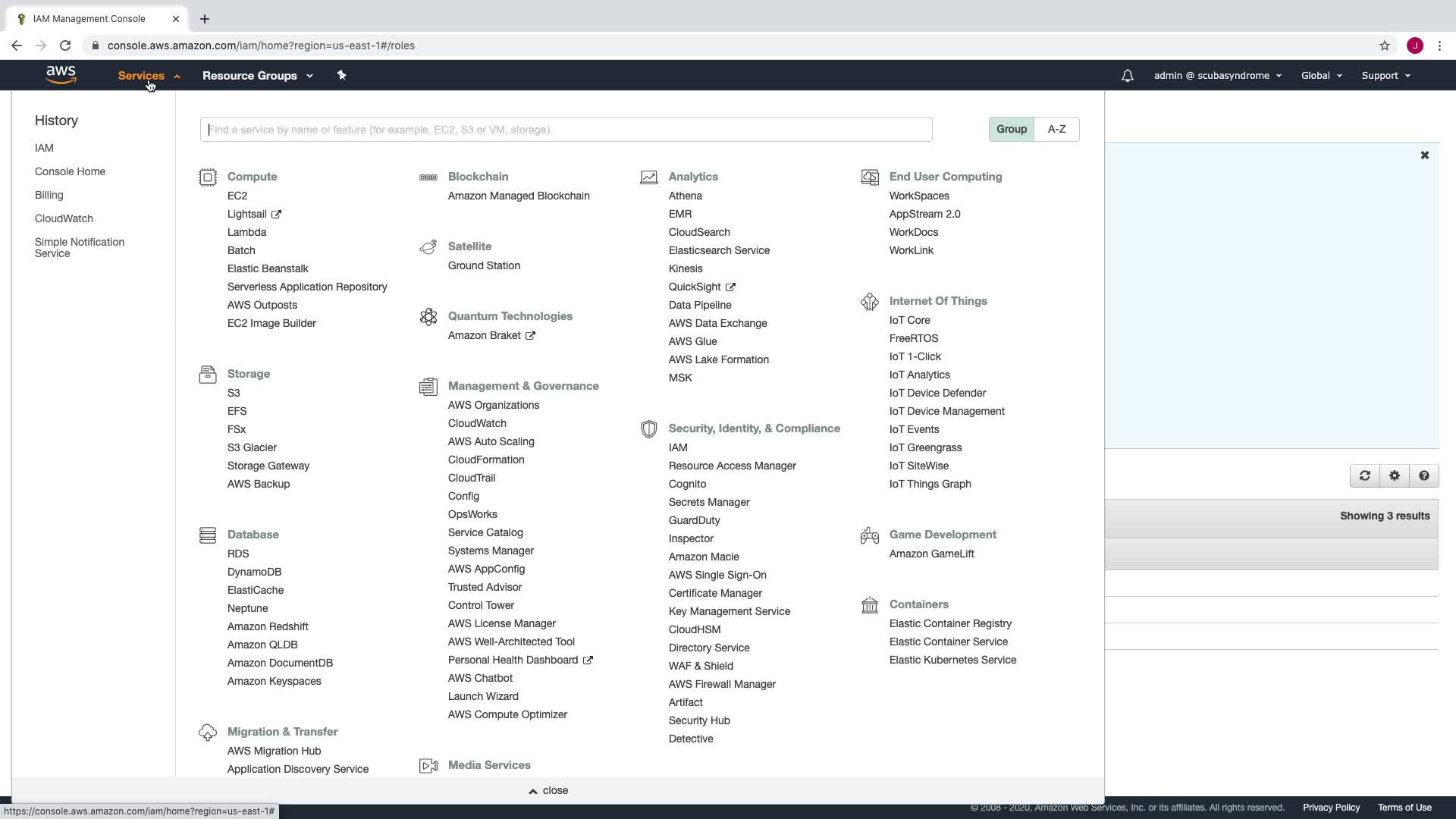Open the Support menu

click(1385, 76)
